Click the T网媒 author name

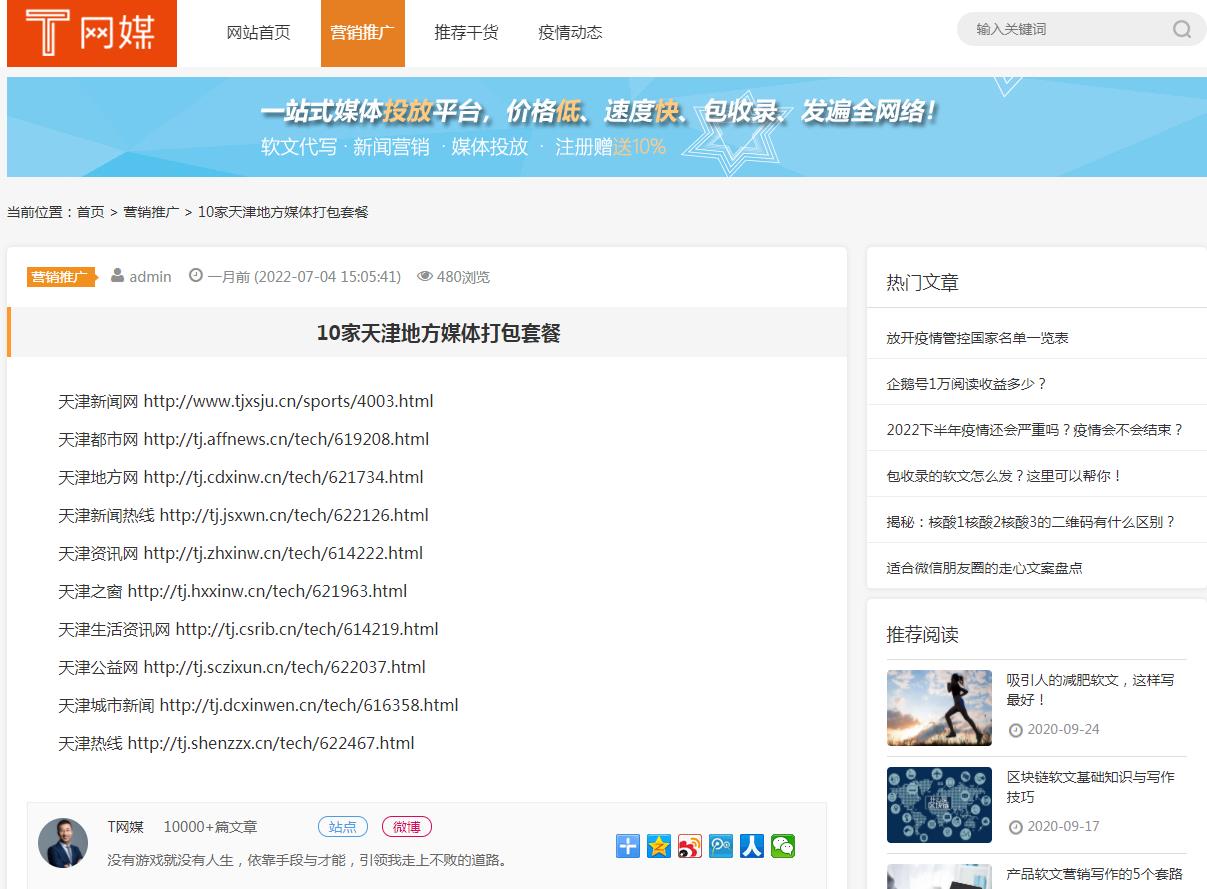(x=126, y=827)
